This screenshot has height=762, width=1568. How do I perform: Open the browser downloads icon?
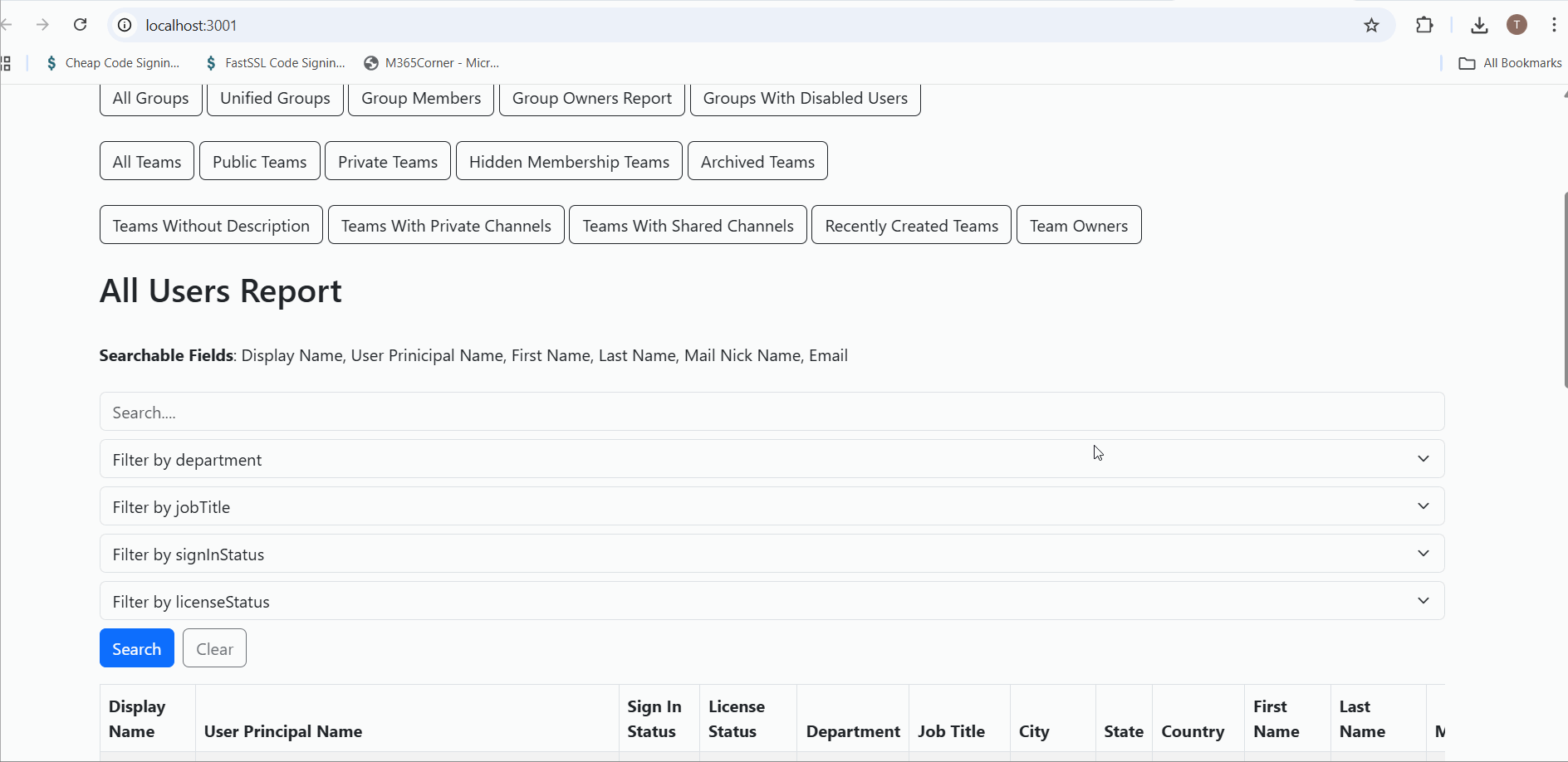pos(1479,25)
